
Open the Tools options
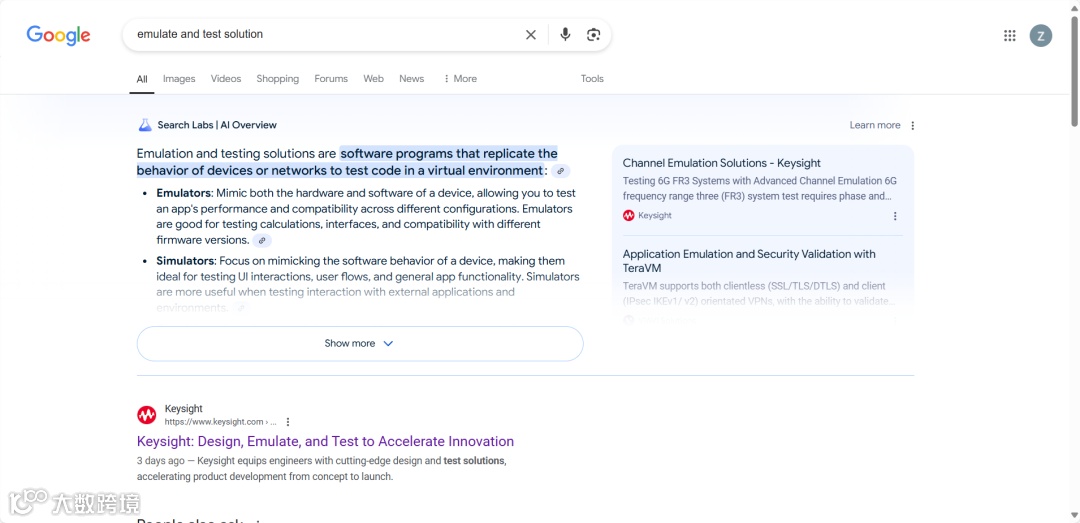tap(592, 79)
